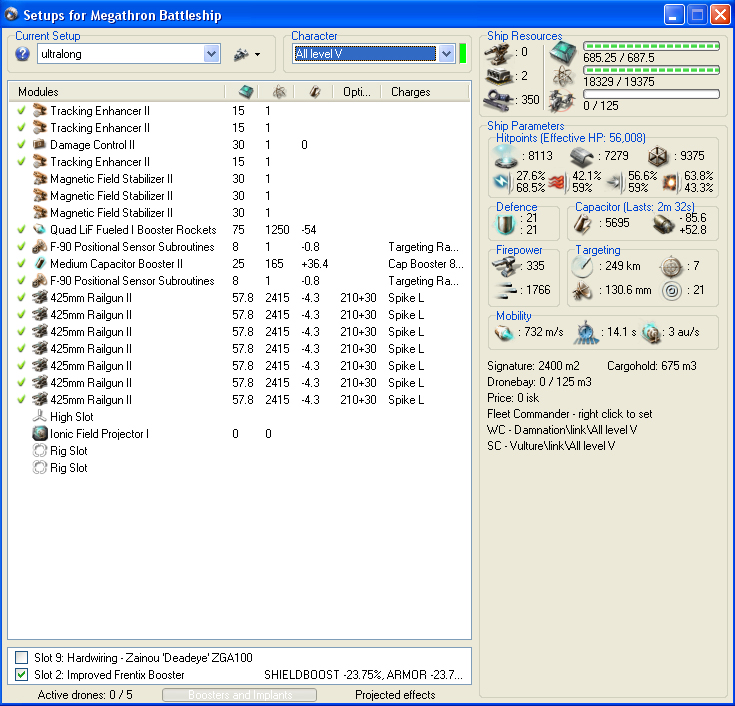Click the structure hitpoints icon
The image size is (735, 706).
click(x=657, y=157)
